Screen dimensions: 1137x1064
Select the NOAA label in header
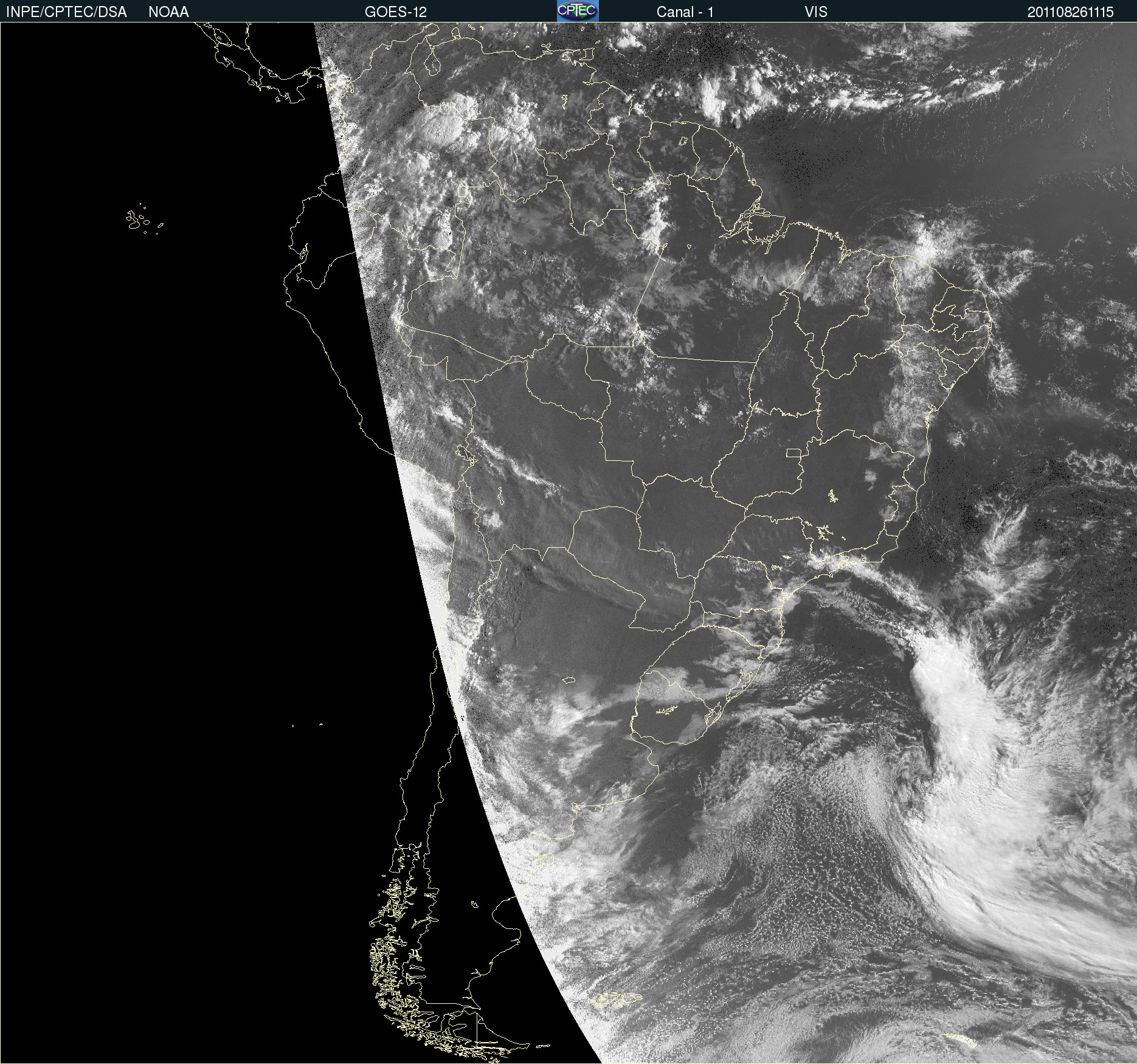168,12
